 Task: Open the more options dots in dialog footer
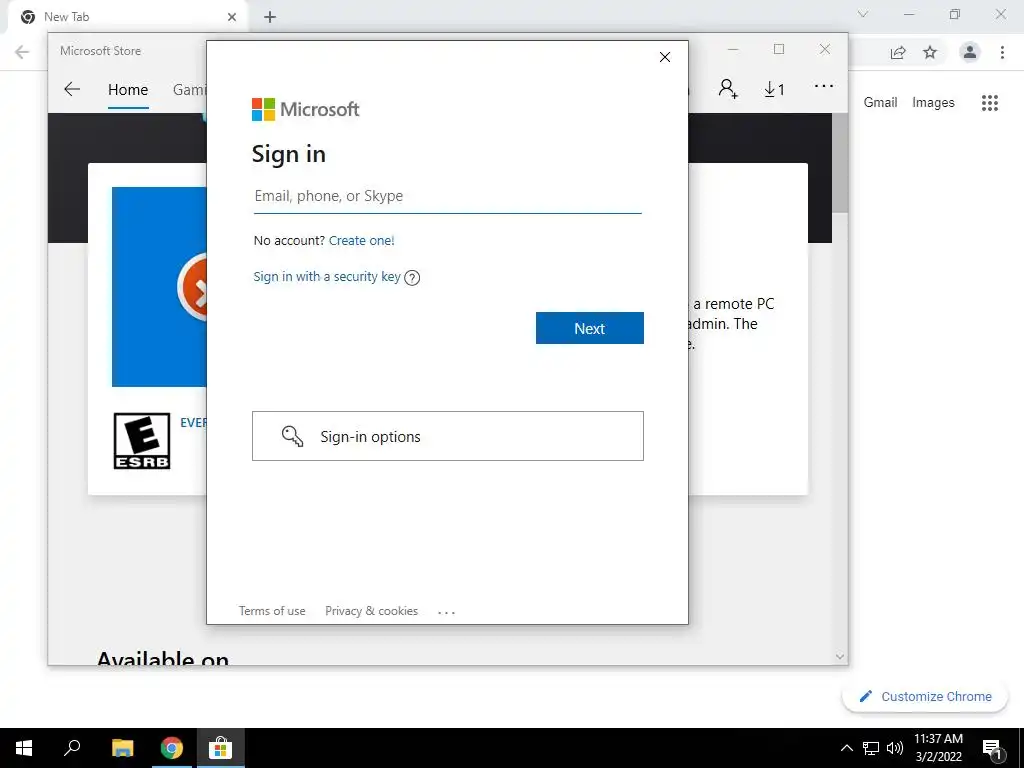[x=446, y=613]
